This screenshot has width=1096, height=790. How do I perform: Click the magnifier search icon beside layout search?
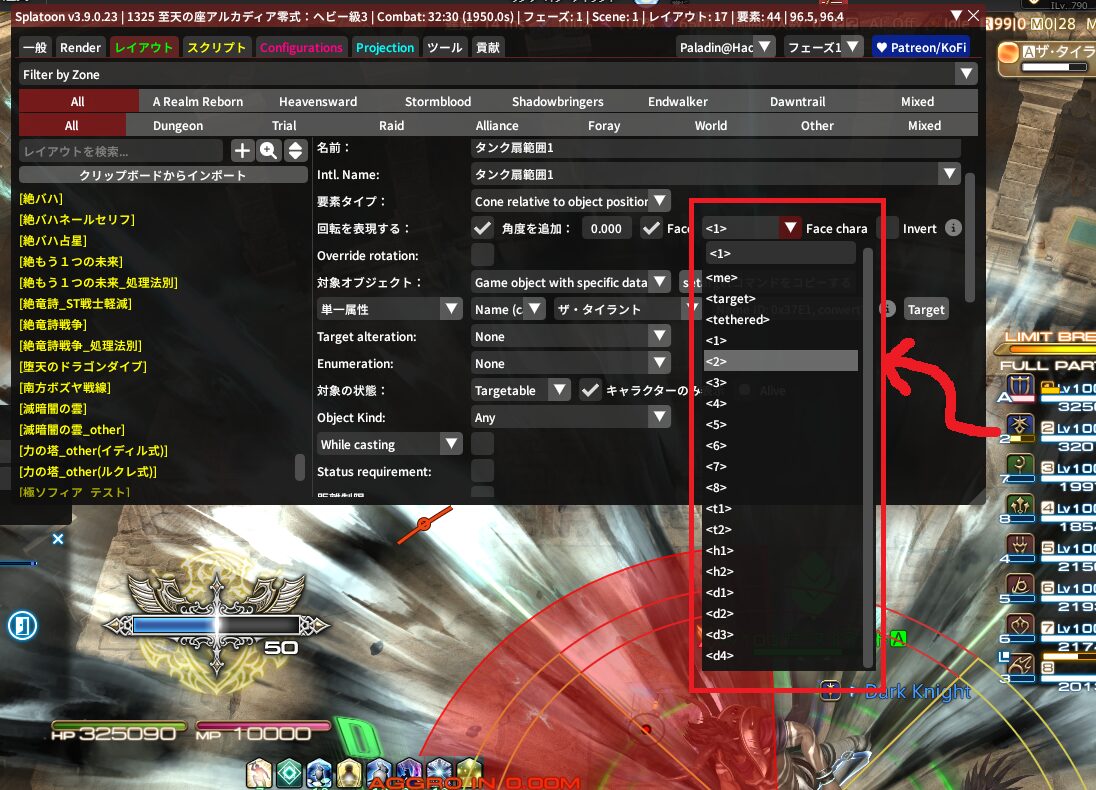click(x=268, y=151)
